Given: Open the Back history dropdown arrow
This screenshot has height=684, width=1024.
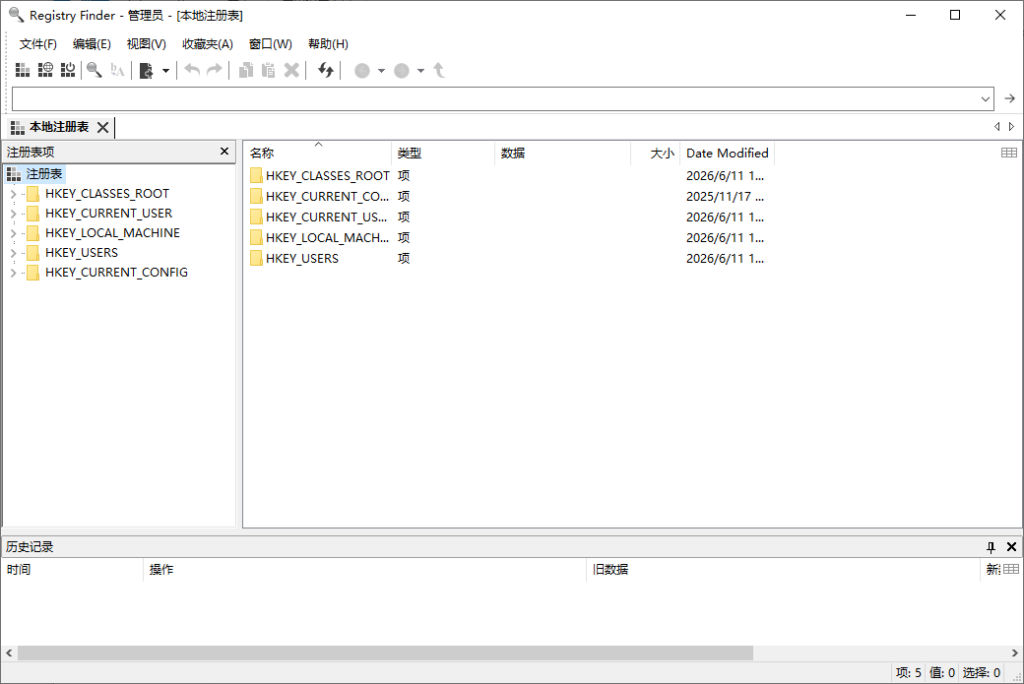Looking at the screenshot, I should click(381, 71).
